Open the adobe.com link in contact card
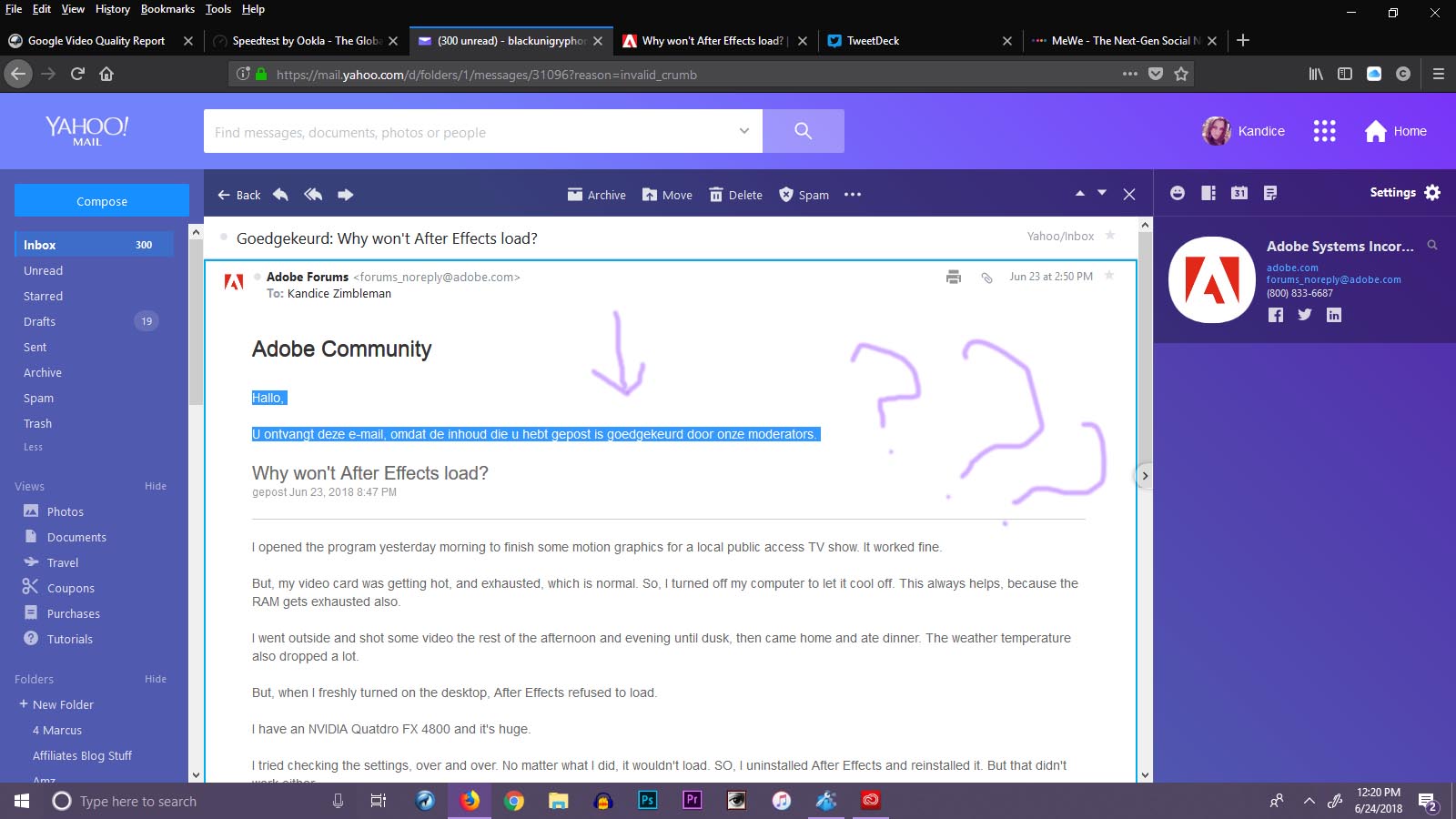Screen dimensions: 1456x819 tap(1292, 268)
